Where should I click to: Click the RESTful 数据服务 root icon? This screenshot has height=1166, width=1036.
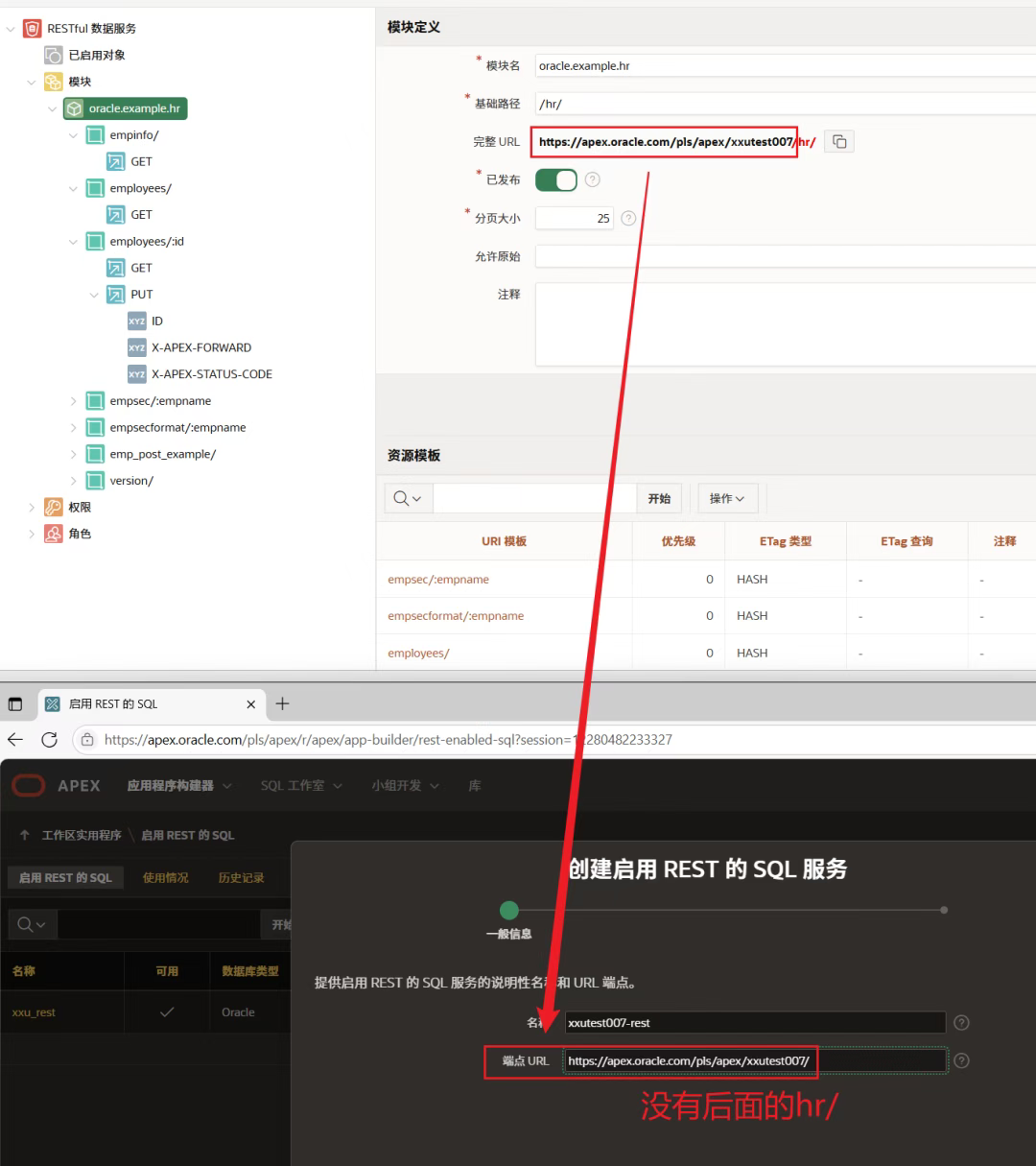[33, 29]
